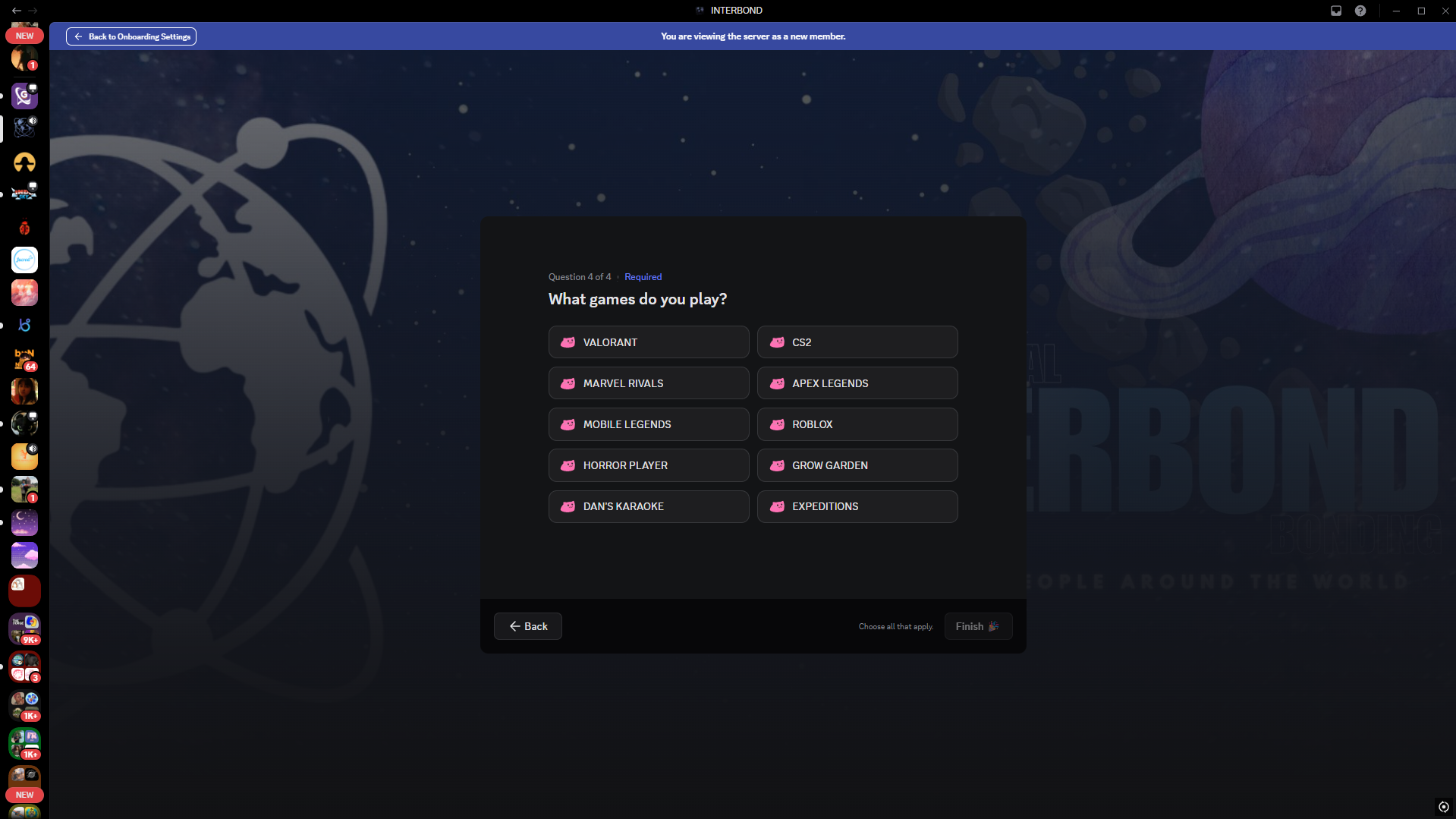Choose APEX LEGENDS as a game
This screenshot has height=819, width=1456.
coord(857,383)
